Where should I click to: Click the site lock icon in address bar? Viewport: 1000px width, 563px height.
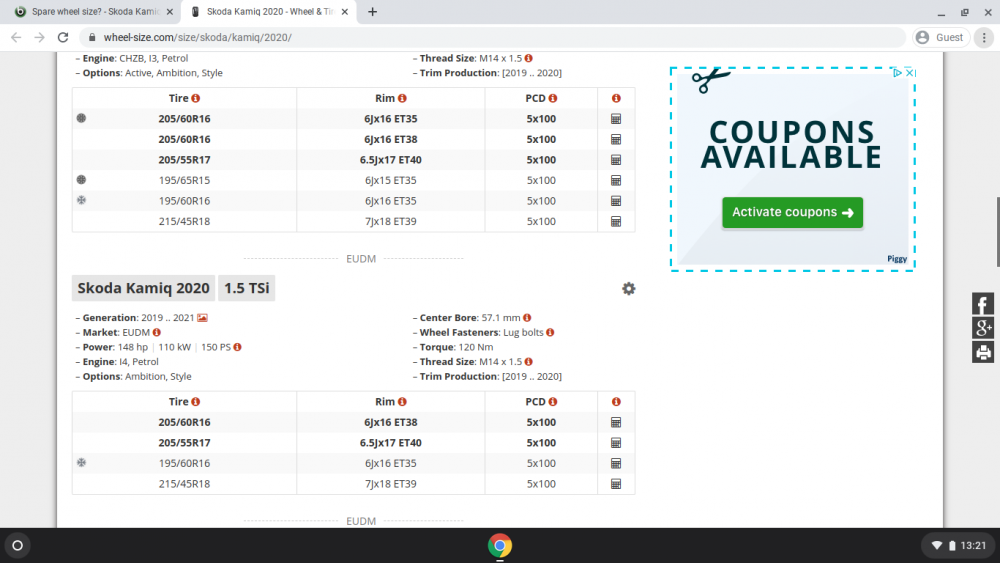pyautogui.click(x=92, y=38)
